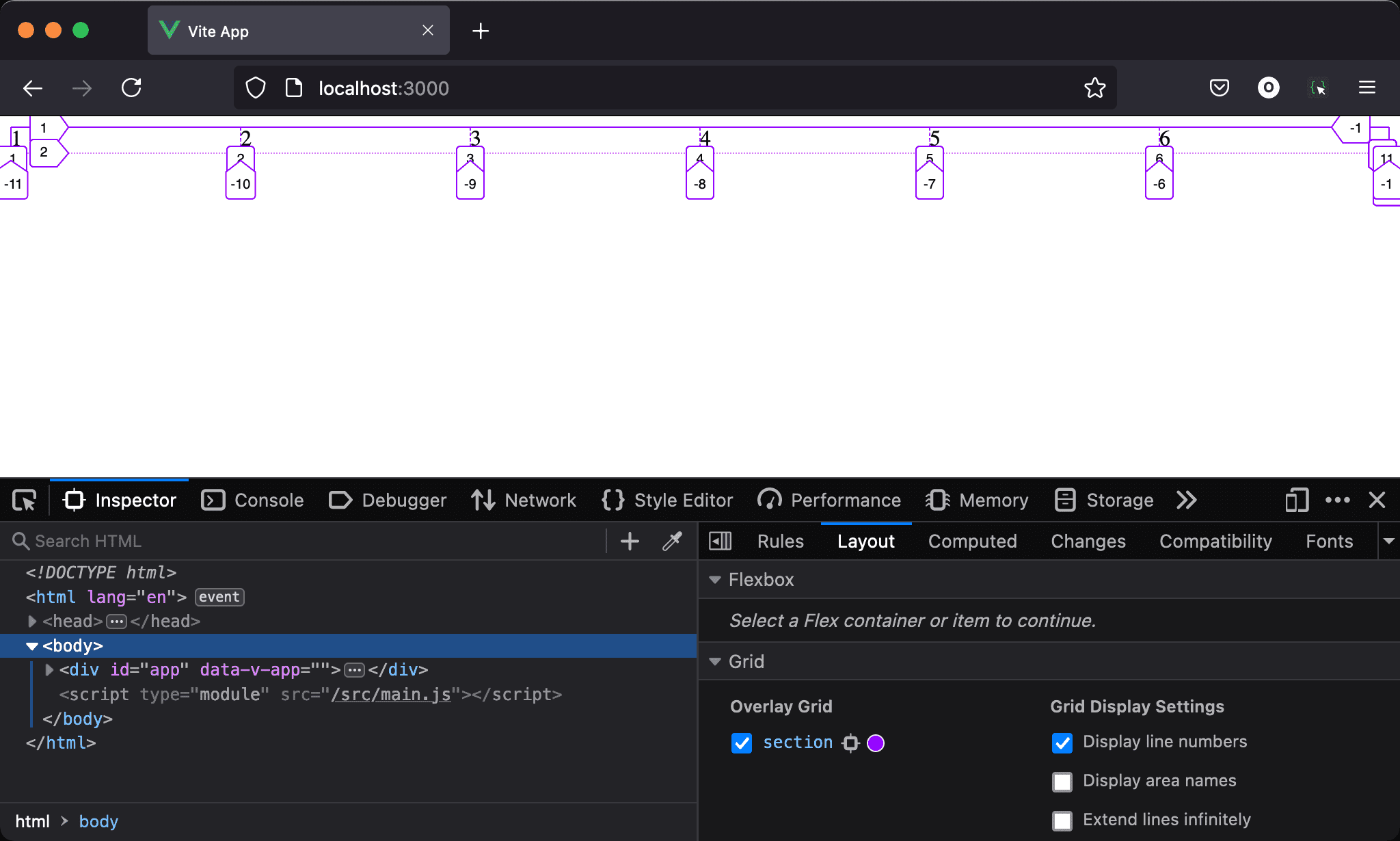
Task: Open the devtools three-dots options menu
Action: (x=1337, y=500)
